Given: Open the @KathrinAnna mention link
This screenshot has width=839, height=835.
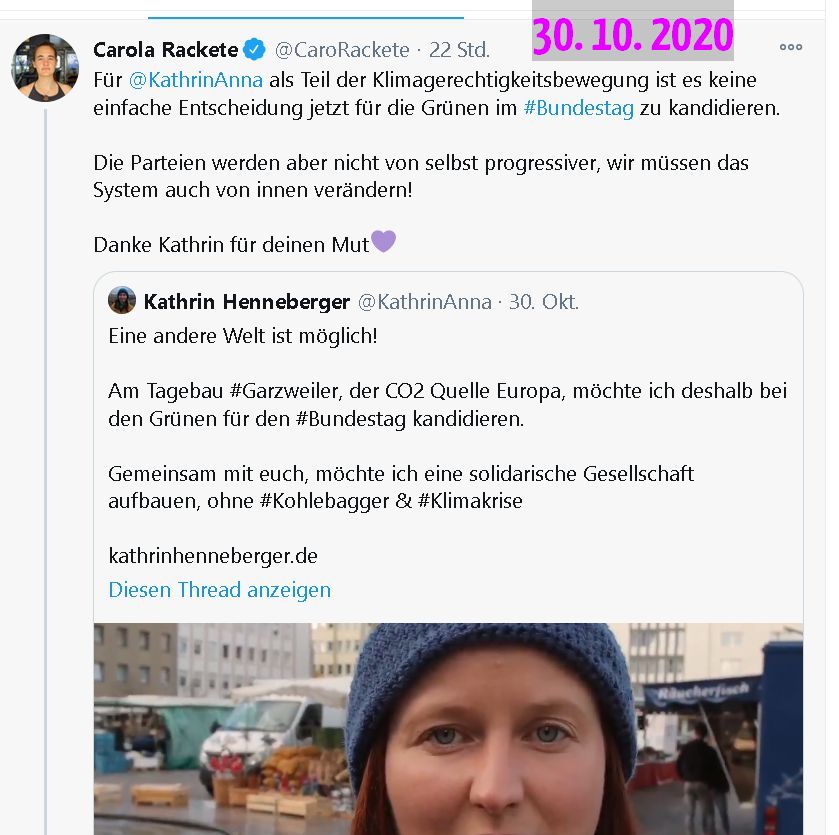Looking at the screenshot, I should tap(196, 80).
